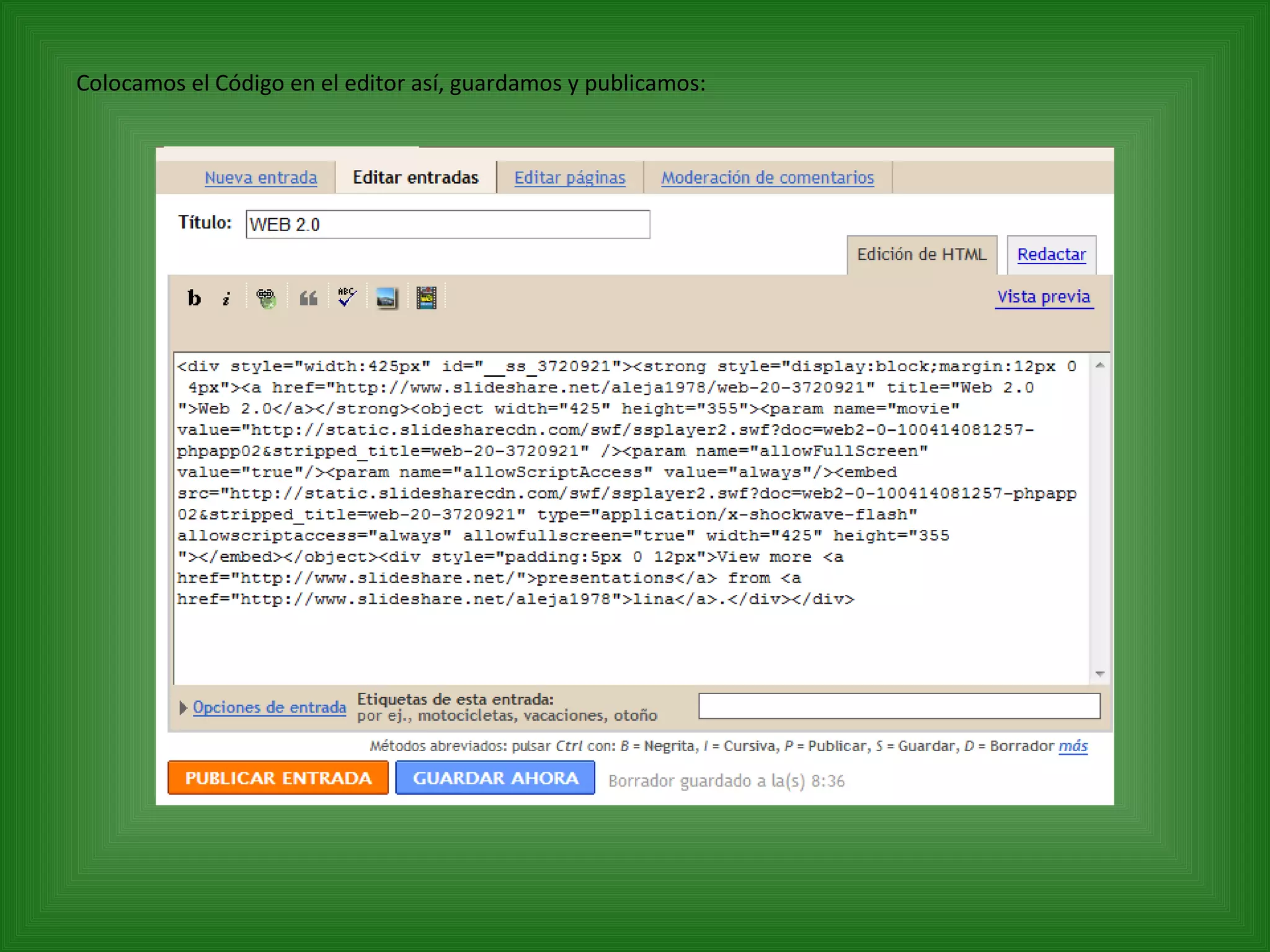Insert a blockquote with the quote icon
The height and width of the screenshot is (952, 1270).
pyautogui.click(x=308, y=299)
